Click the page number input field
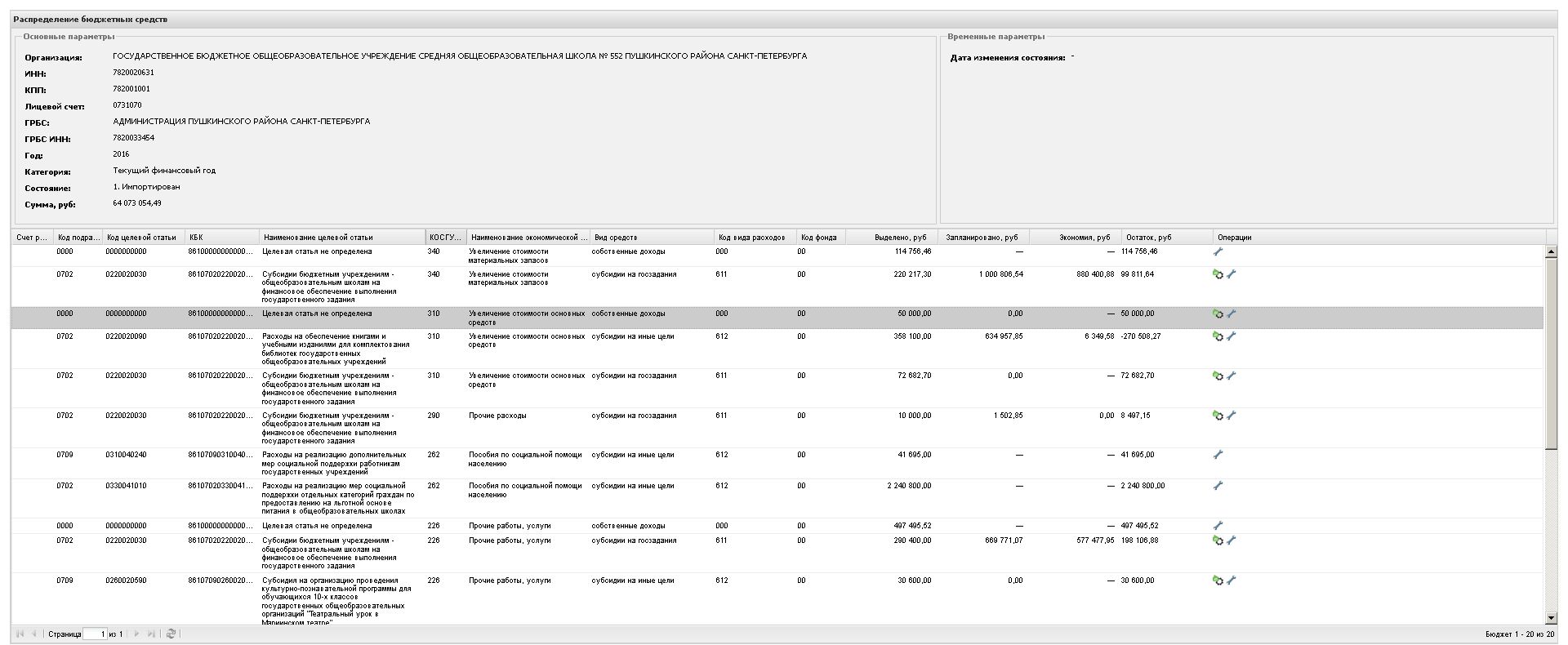1568x645 pixels. point(95,634)
